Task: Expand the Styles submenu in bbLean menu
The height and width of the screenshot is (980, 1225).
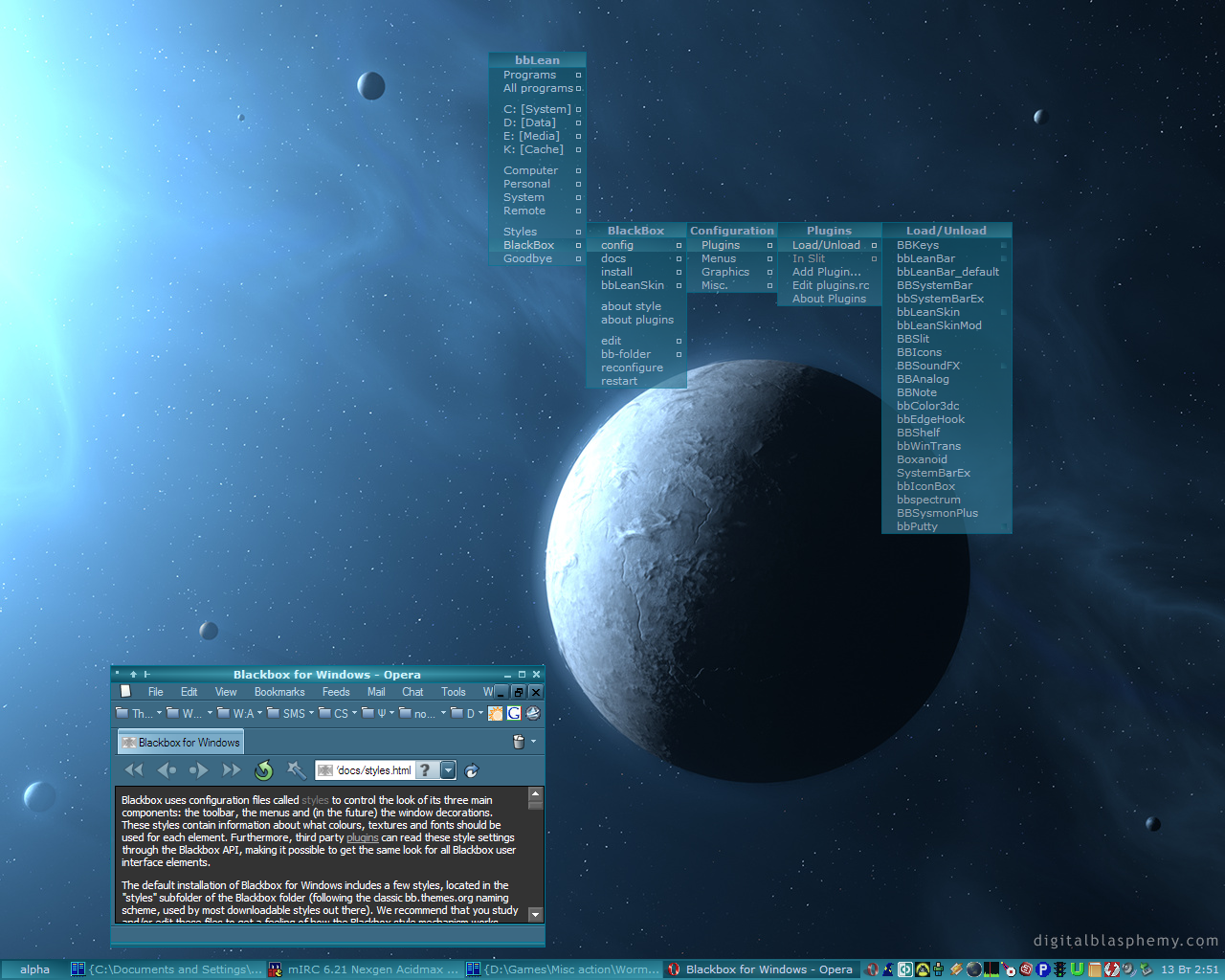Action: pyautogui.click(x=537, y=232)
